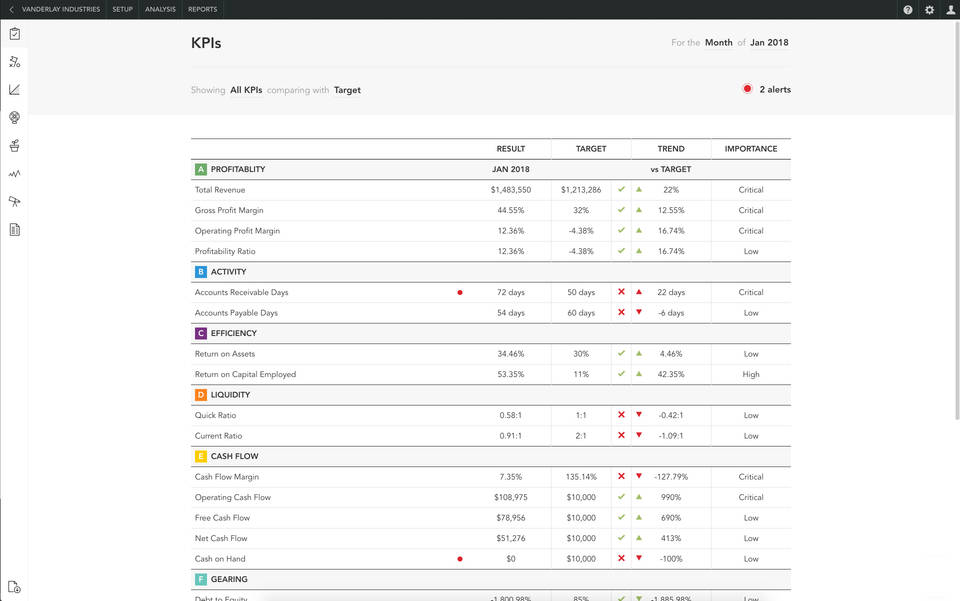Image resolution: width=960 pixels, height=601 pixels.
Task: Select the telescope forecast sidebar icon
Action: click(x=14, y=202)
